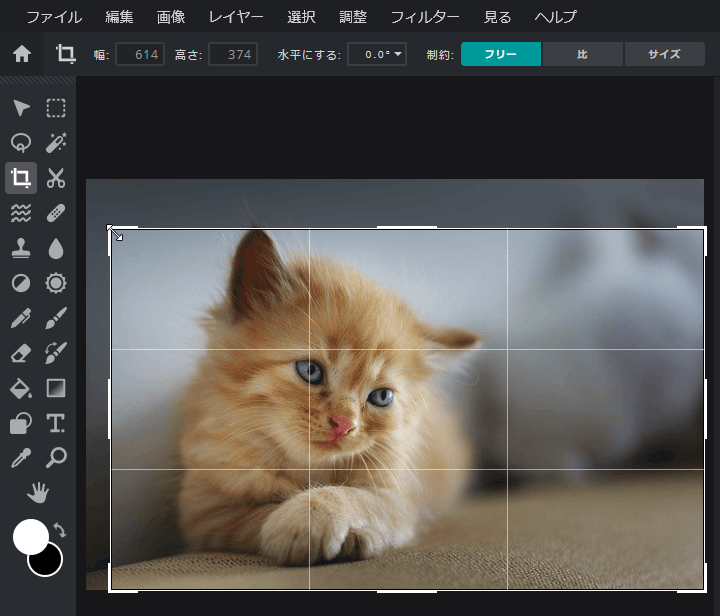Open the ヘルプ menu

(556, 17)
